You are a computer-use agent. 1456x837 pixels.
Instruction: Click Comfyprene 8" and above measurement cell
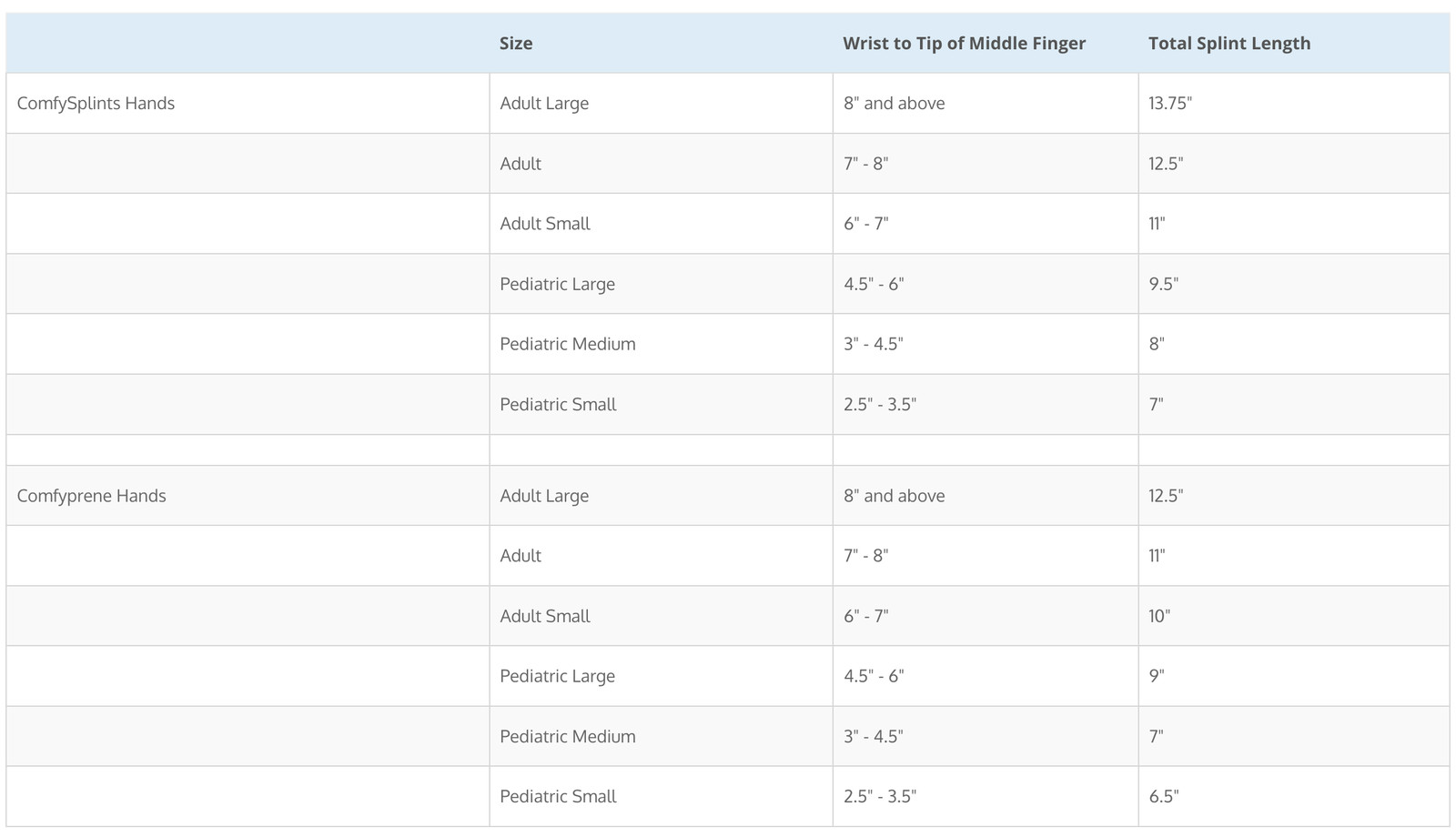click(986, 495)
